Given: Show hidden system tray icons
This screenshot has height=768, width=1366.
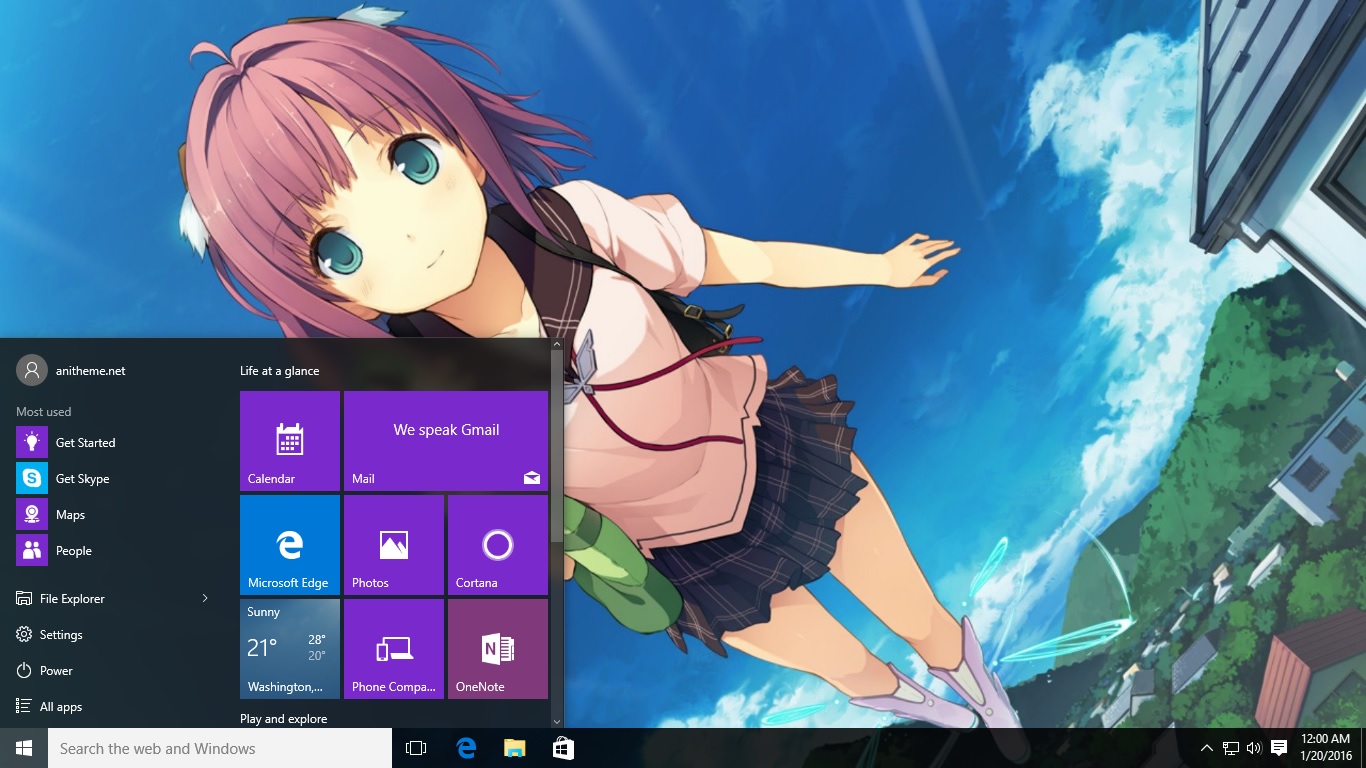Looking at the screenshot, I should (1206, 748).
